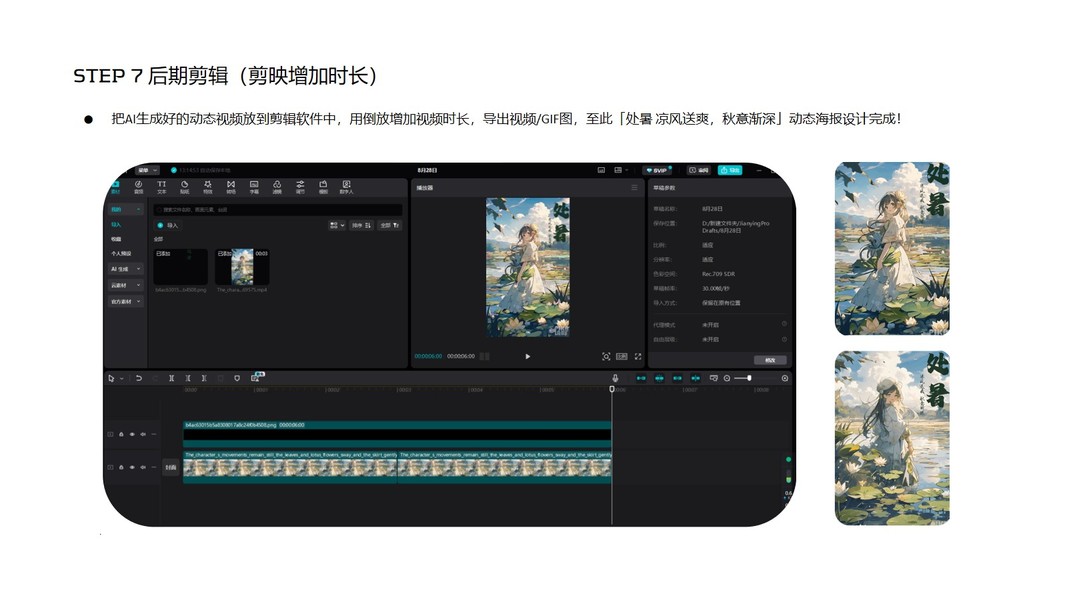Open the Captions tab icon
This screenshot has height=600, width=1067.
(x=254, y=186)
